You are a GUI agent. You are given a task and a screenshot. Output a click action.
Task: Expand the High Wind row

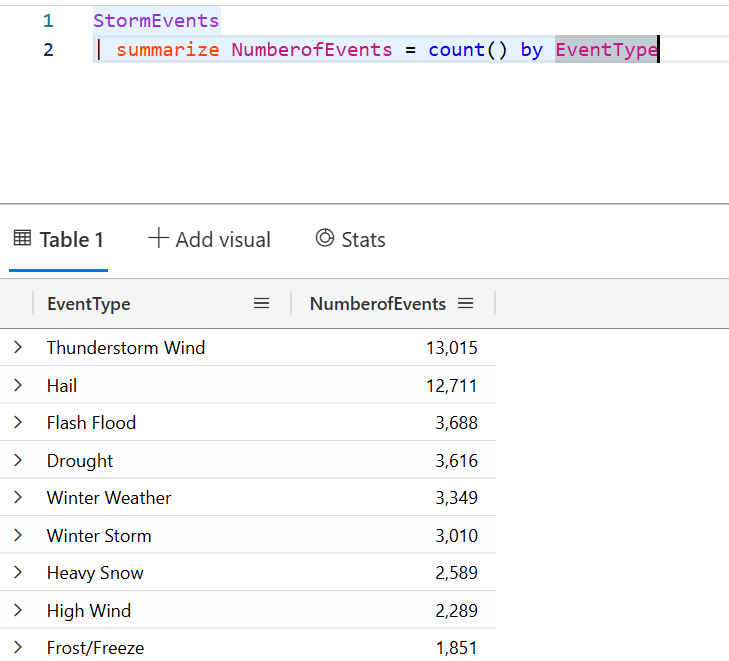18,610
